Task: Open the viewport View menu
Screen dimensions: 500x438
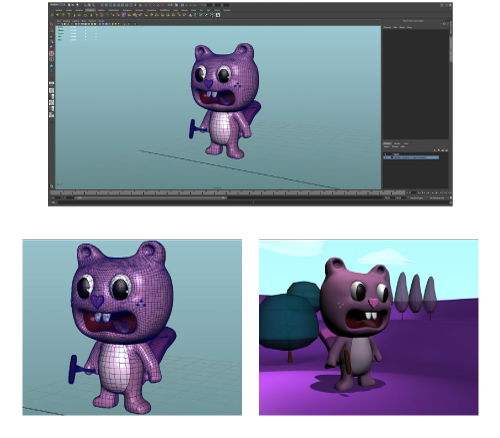Action: pos(59,21)
